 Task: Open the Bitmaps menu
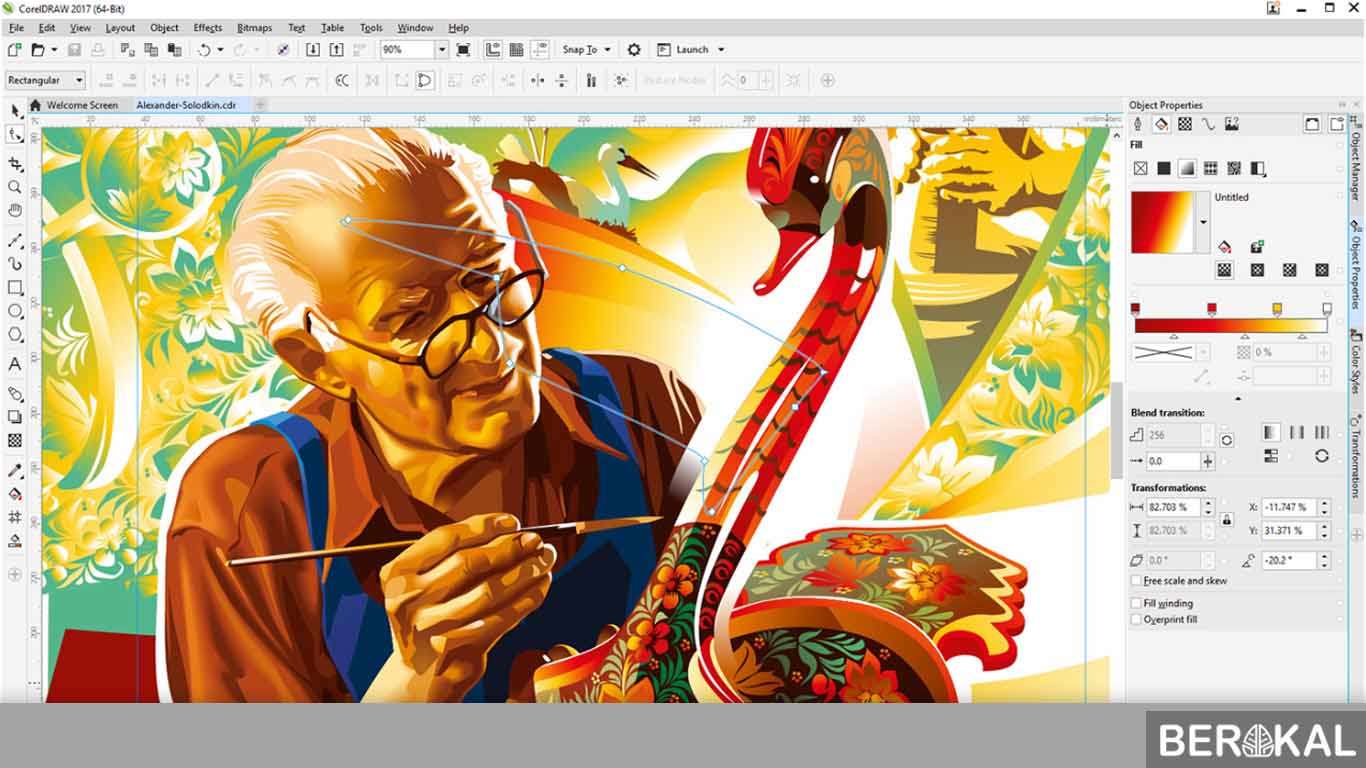255,28
